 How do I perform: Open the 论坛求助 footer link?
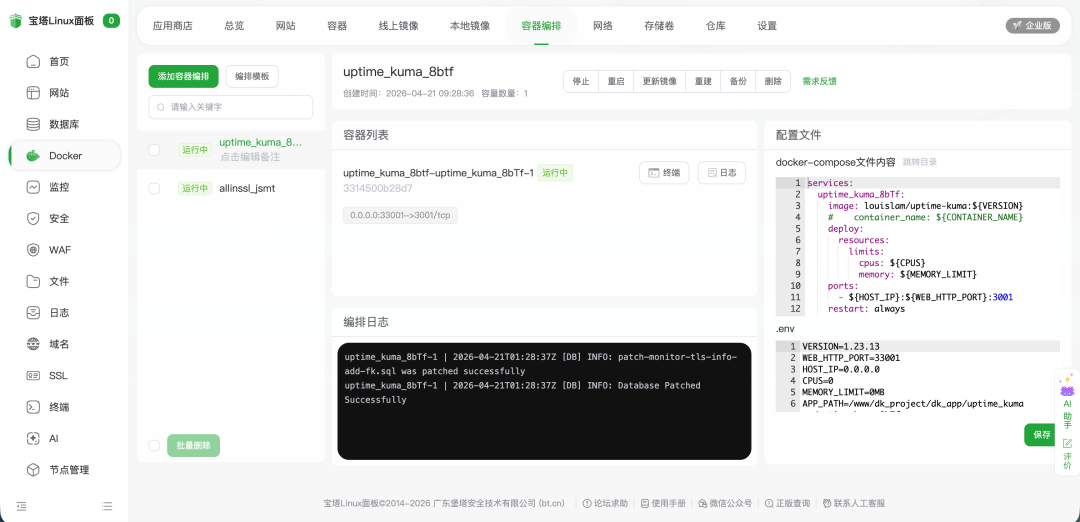pos(605,503)
